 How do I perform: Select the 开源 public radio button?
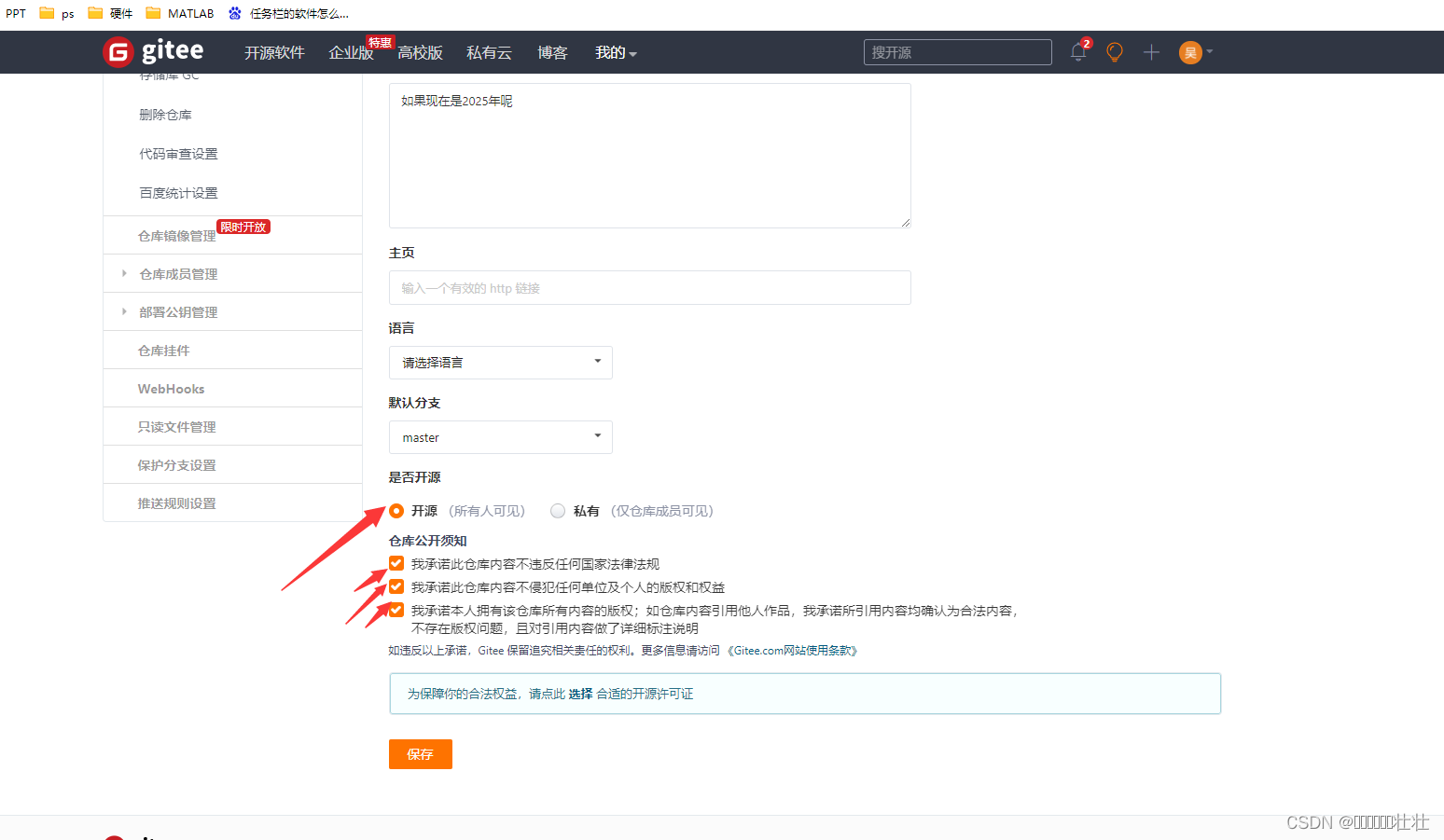tap(396, 511)
